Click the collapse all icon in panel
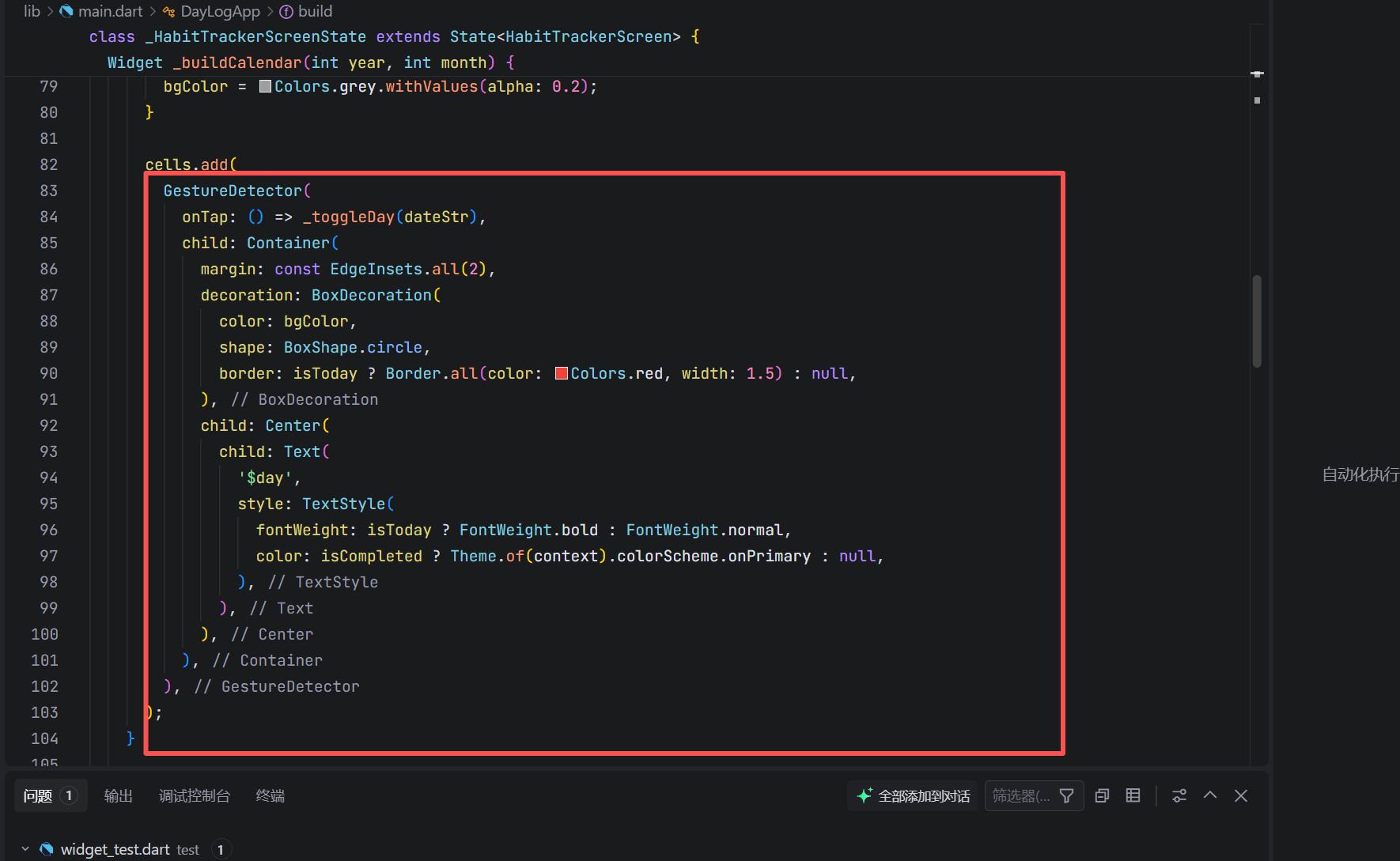 (x=1102, y=795)
